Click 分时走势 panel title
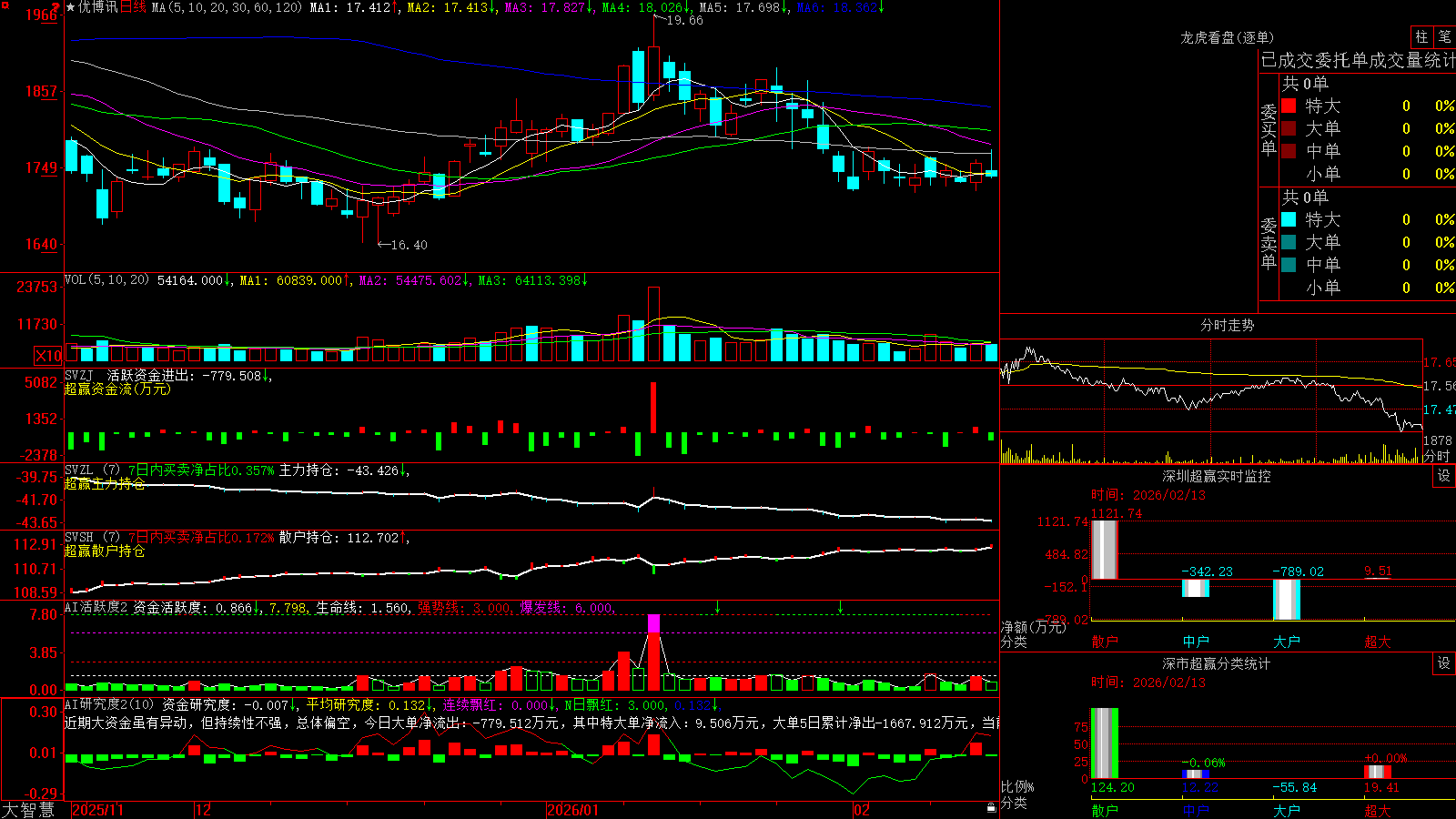 click(x=1227, y=325)
